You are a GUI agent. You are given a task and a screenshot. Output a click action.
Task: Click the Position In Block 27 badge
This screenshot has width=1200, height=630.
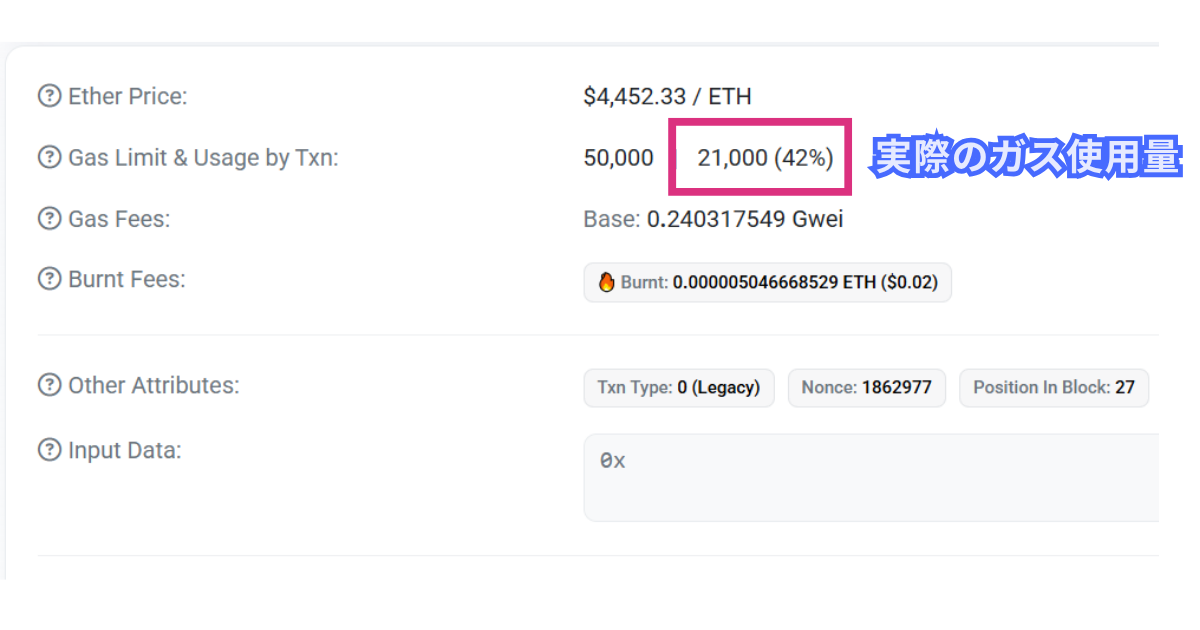tap(1053, 388)
